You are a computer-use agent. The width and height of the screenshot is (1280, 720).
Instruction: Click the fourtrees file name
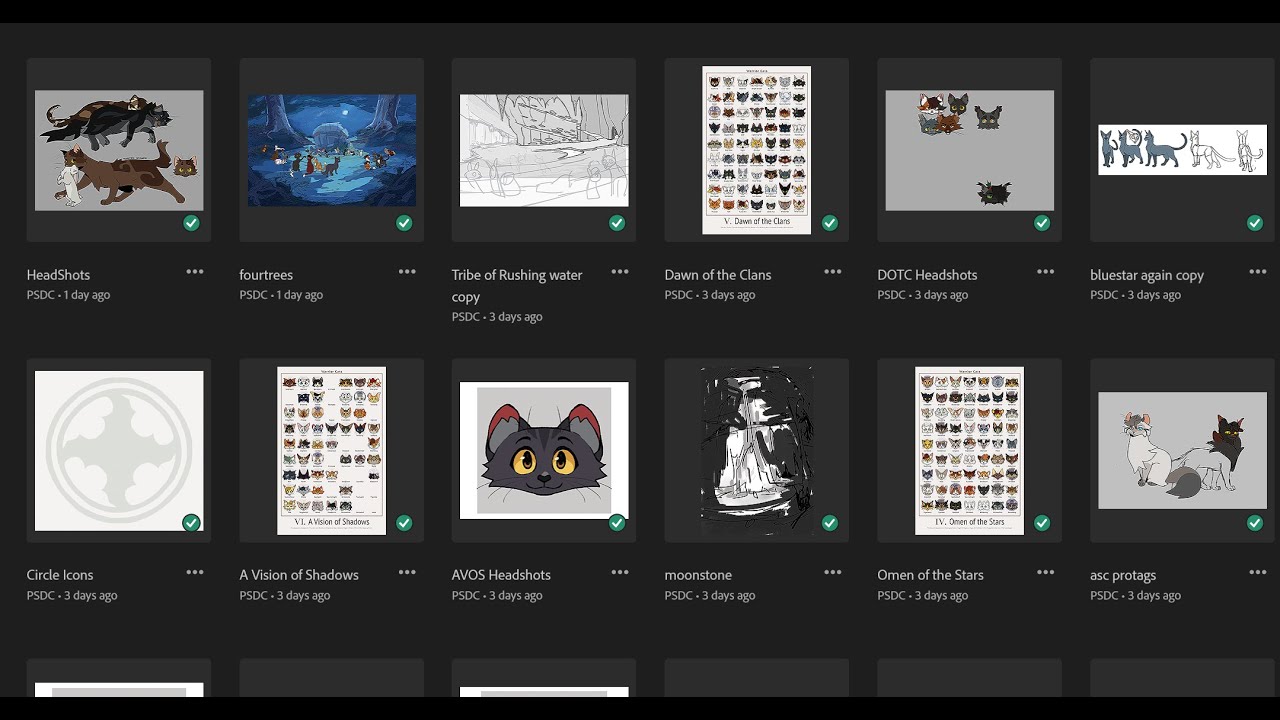[266, 275]
